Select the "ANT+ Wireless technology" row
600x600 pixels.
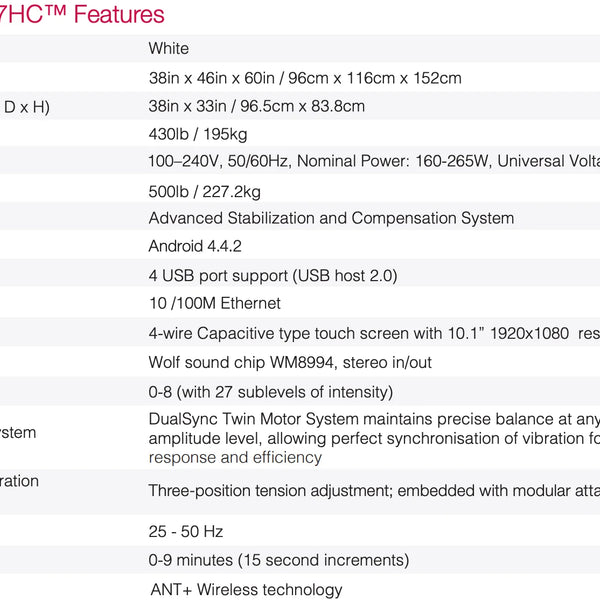point(245,590)
